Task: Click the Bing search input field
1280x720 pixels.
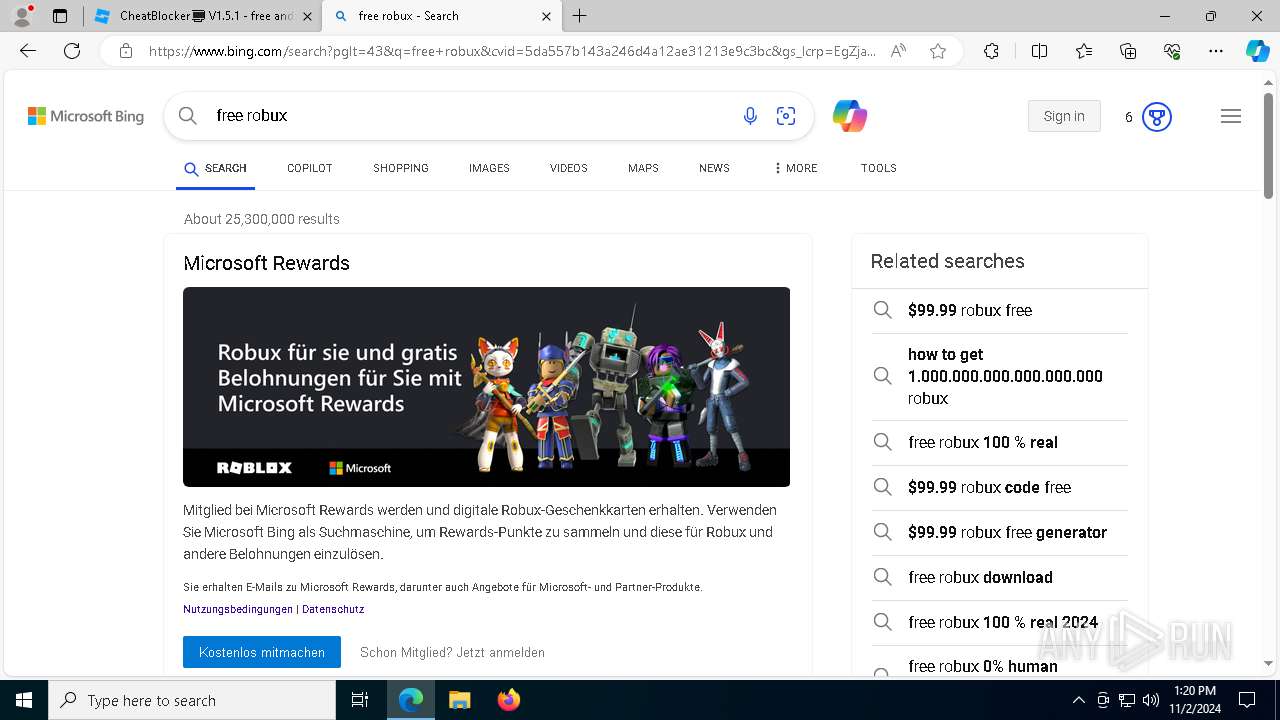Action: [x=470, y=116]
